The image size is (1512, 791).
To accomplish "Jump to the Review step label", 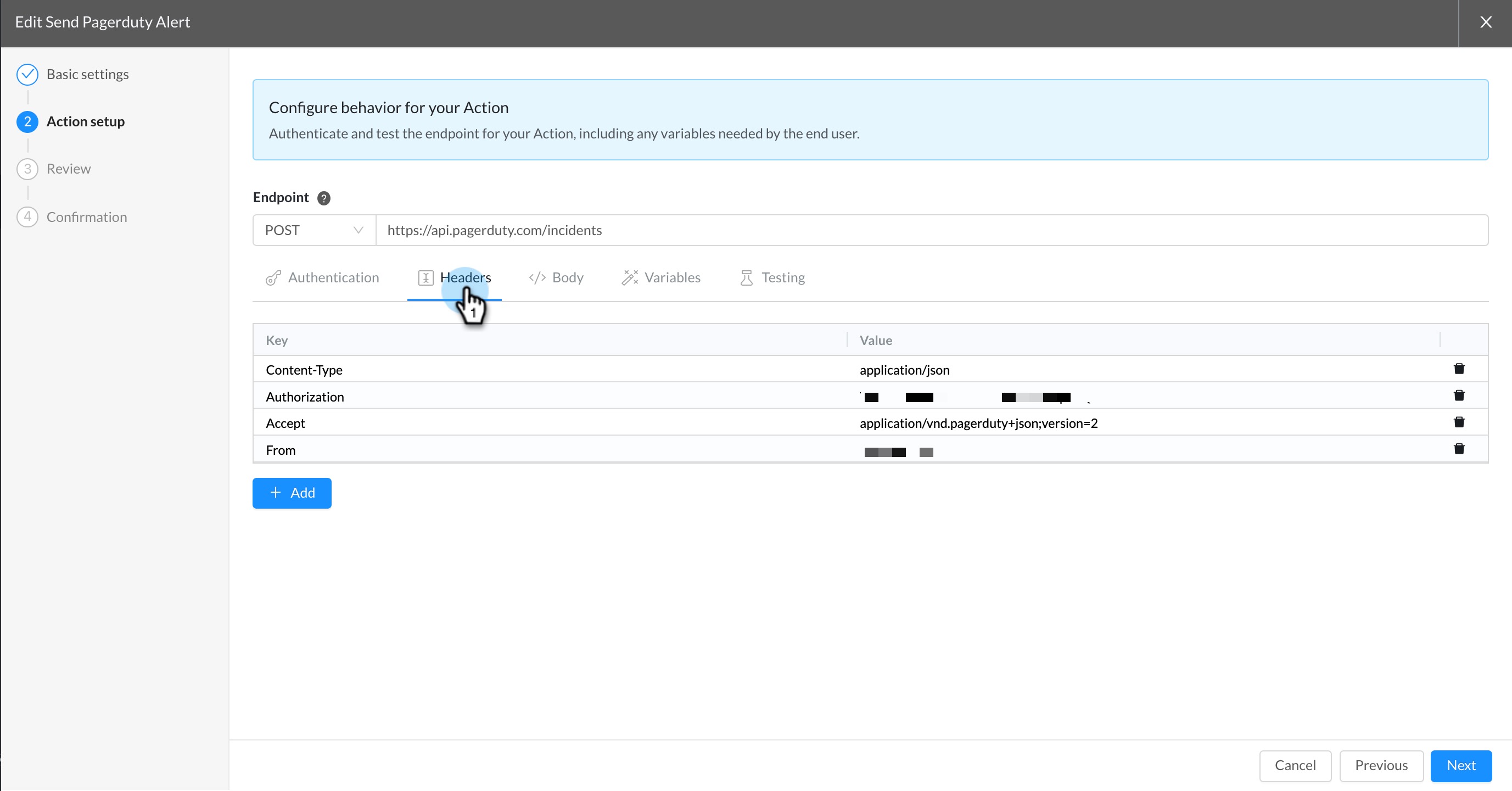I will [x=69, y=169].
